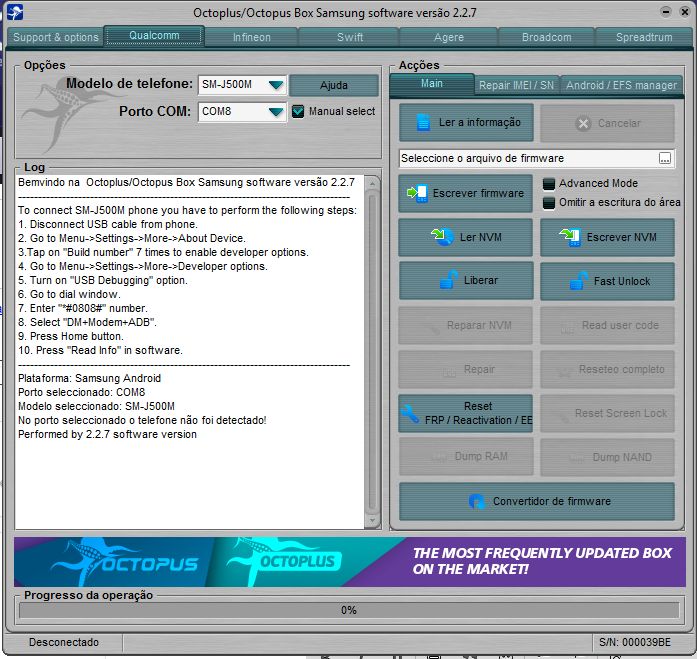Click the Convertidor de firmware button
This screenshot has height=659, width=697.
tap(537, 501)
